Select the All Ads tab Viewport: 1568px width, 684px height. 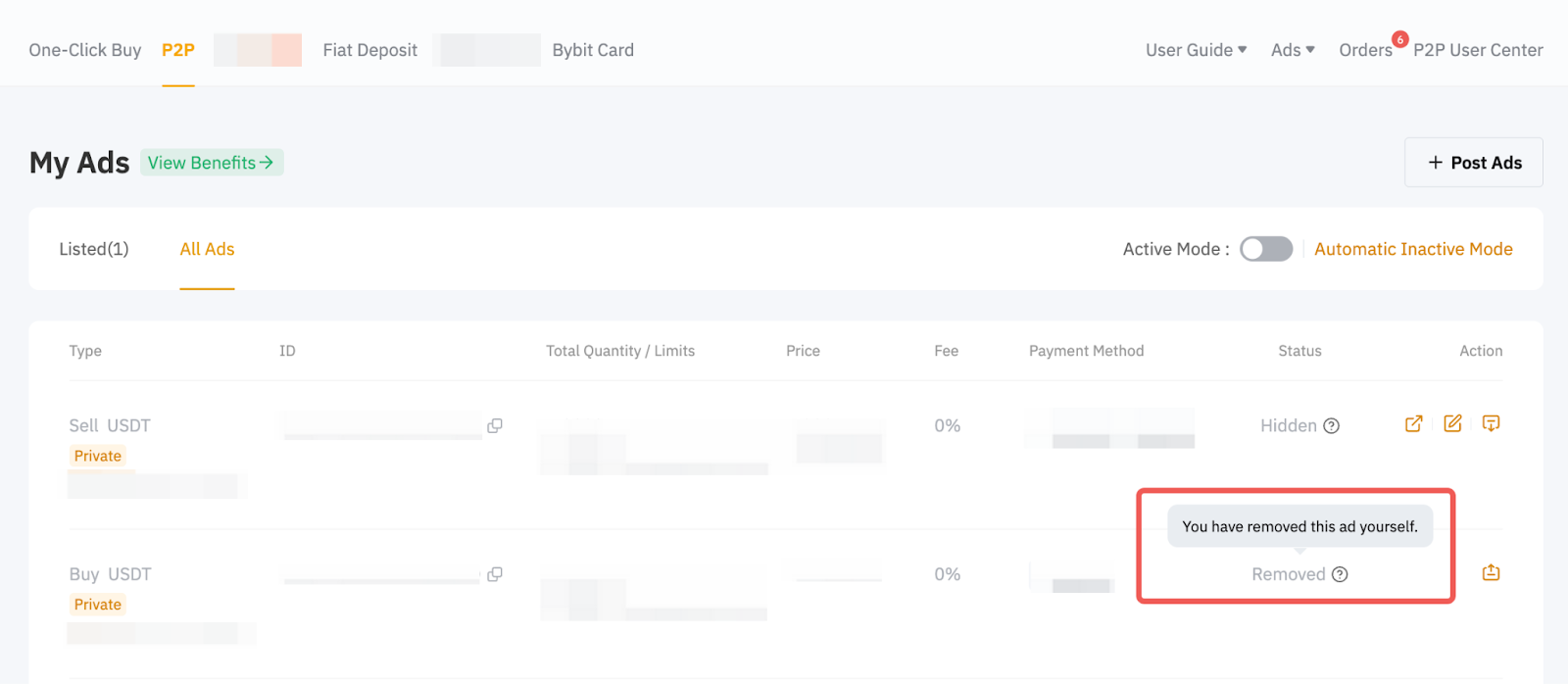click(x=207, y=249)
